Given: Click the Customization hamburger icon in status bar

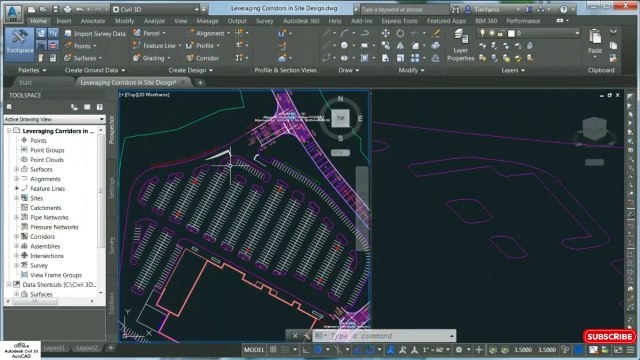Looking at the screenshot, I should tap(631, 350).
